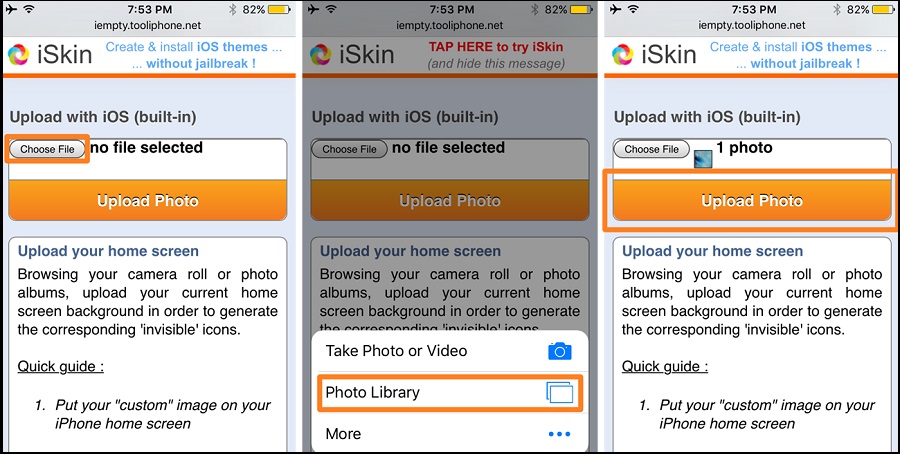The width and height of the screenshot is (900, 454).
Task: Tap the airplane mode icon in middle screen
Action: [x=313, y=9]
